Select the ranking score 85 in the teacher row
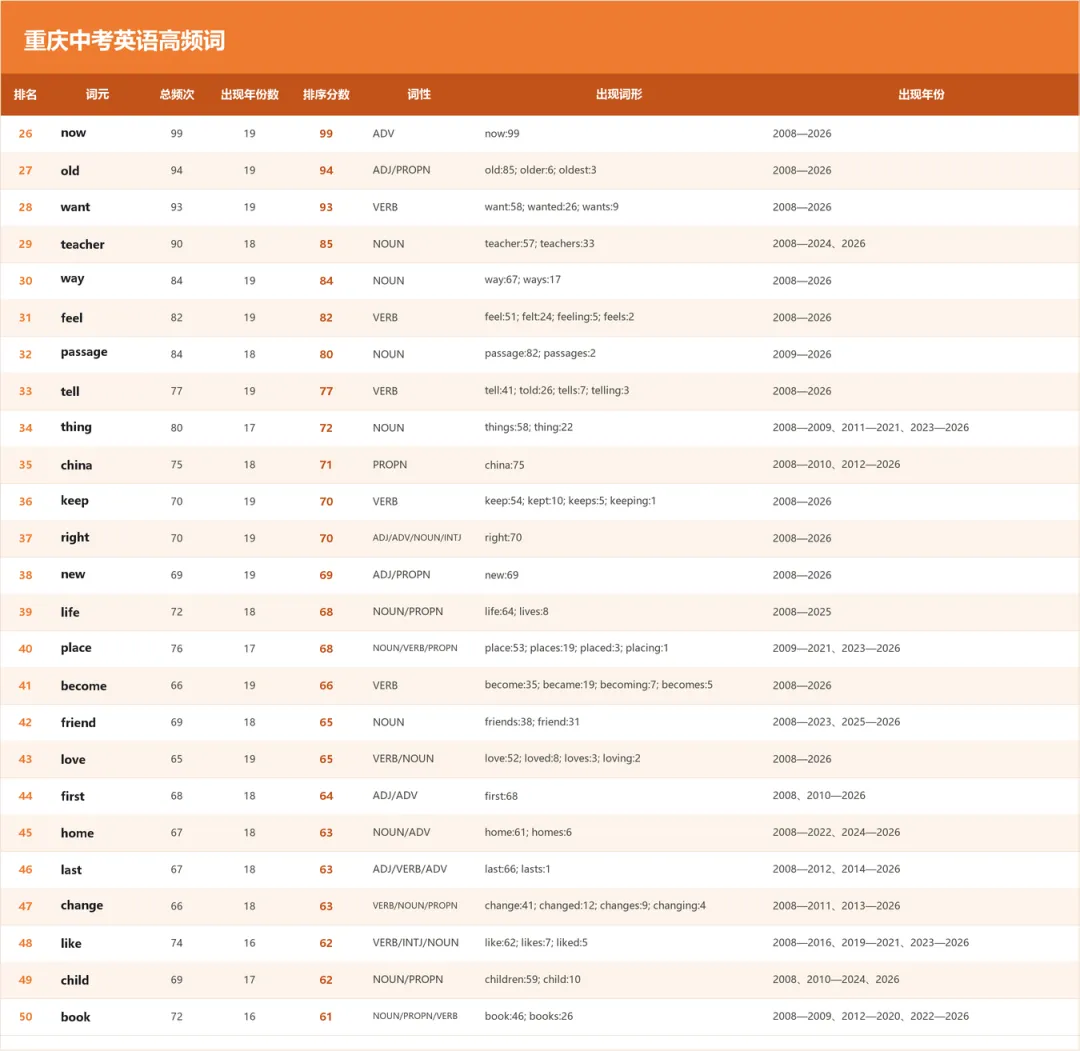Image resolution: width=1080 pixels, height=1051 pixels. 326,244
